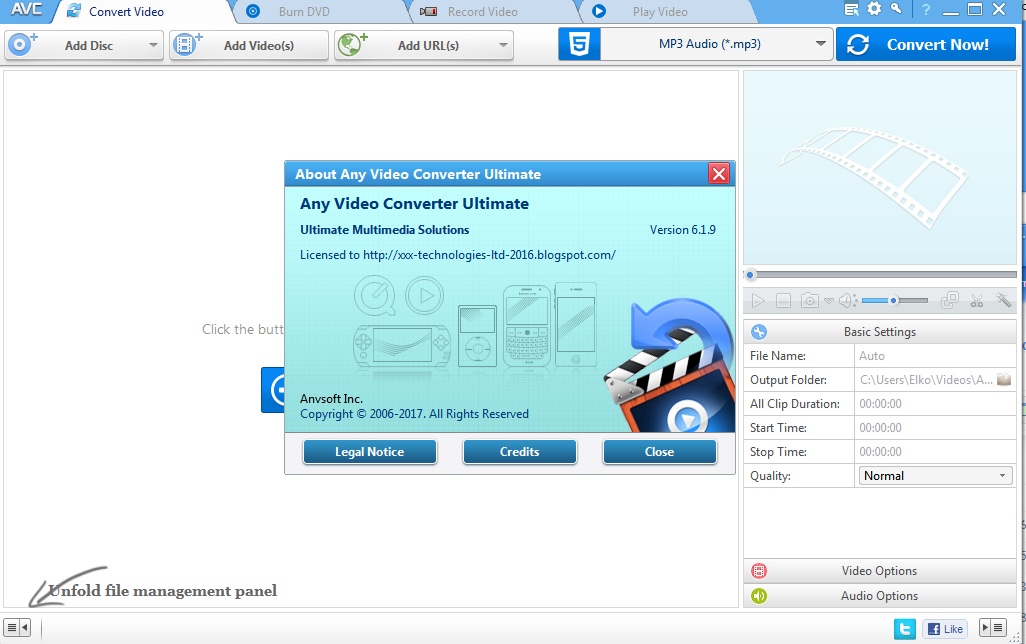Expand the Add Disc dropdown arrow
The height and width of the screenshot is (644, 1026).
[153, 45]
